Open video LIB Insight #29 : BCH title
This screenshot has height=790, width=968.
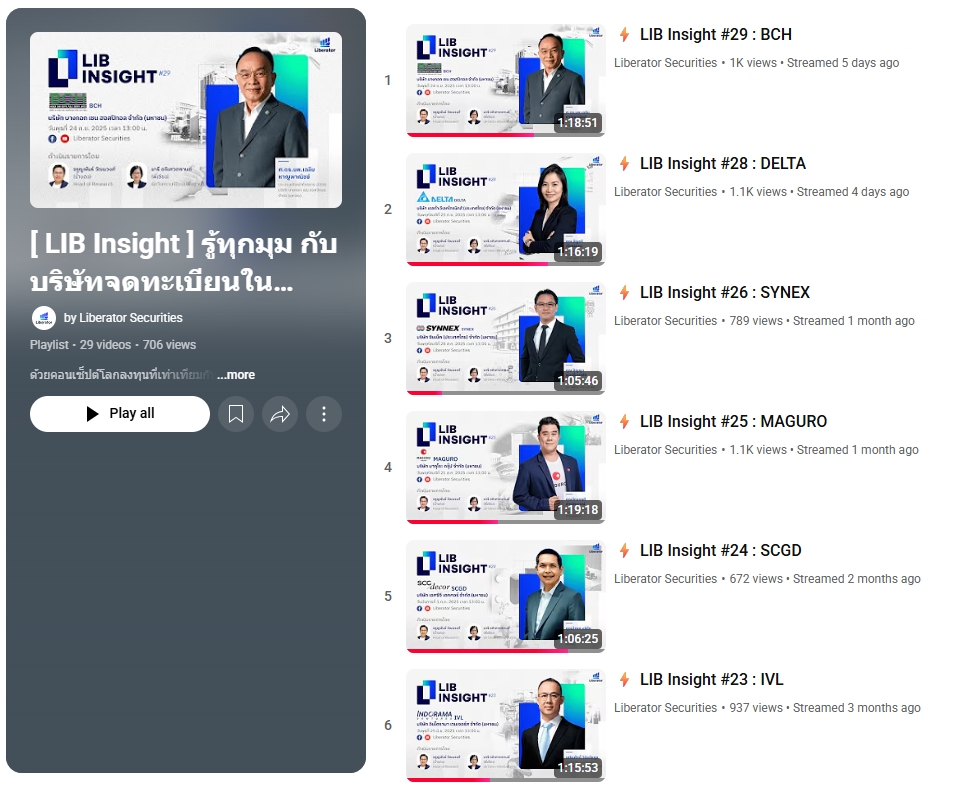(716, 35)
